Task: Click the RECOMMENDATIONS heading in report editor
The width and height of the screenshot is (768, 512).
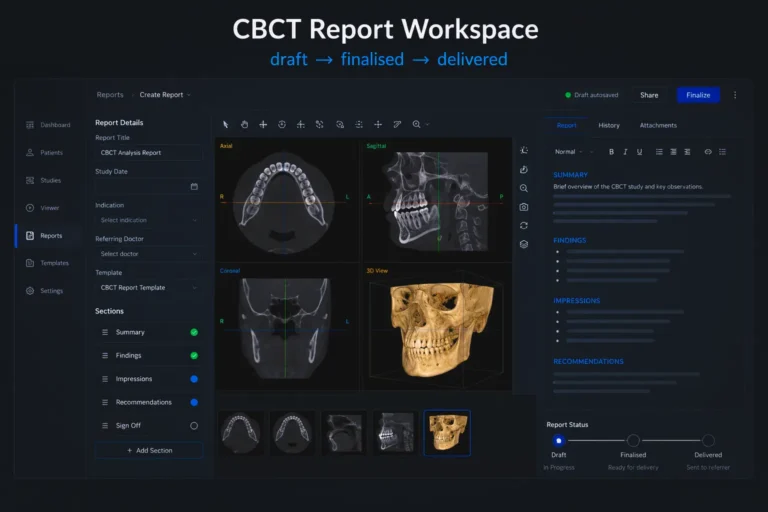Action: [588, 362]
